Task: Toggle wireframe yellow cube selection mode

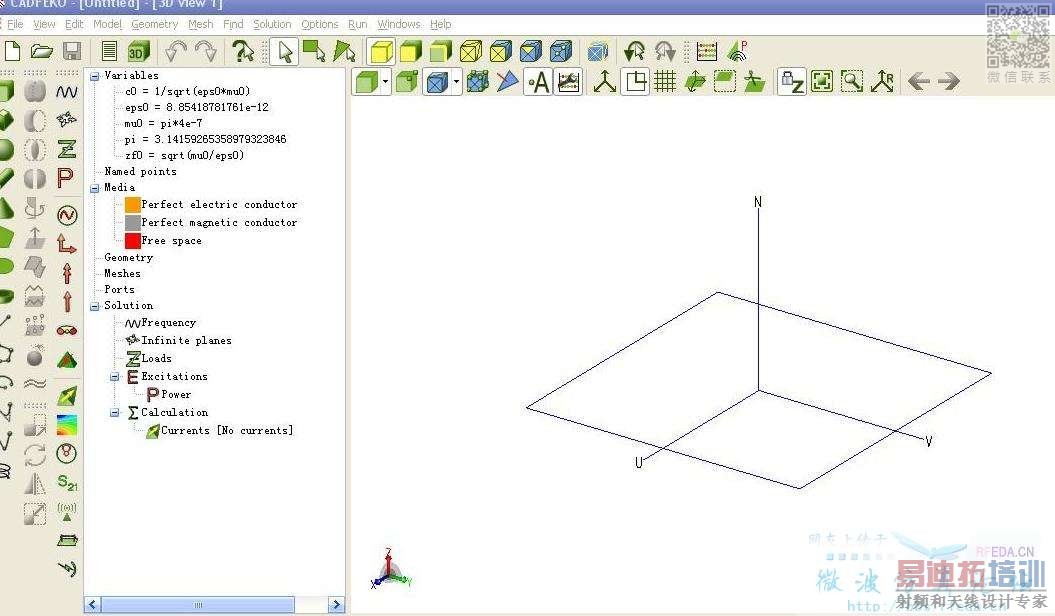Action: click(x=471, y=51)
